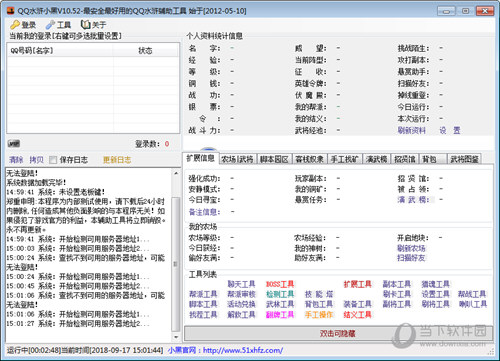
Task: Toggle the 保存日志 checkbox
Action: [x=53, y=160]
